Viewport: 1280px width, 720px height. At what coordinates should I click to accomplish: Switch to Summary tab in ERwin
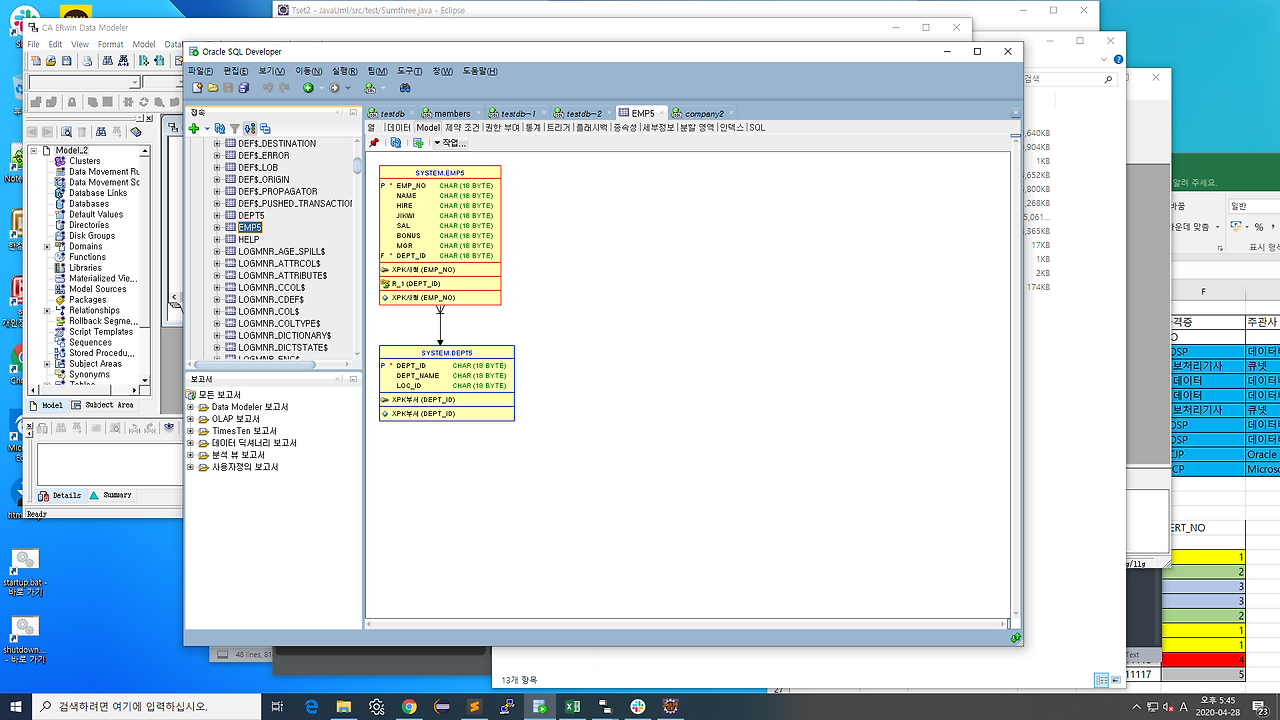click(110, 495)
